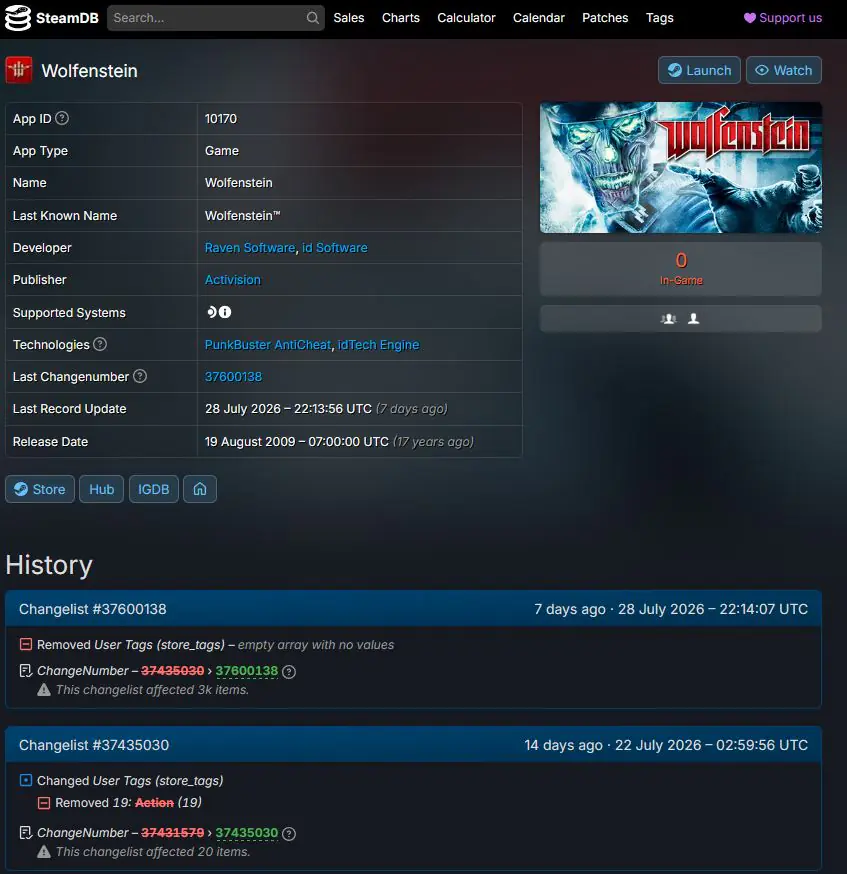Image resolution: width=847 pixels, height=874 pixels.
Task: Click struck-through 37435030 number in first changelist
Action: [x=172, y=671]
